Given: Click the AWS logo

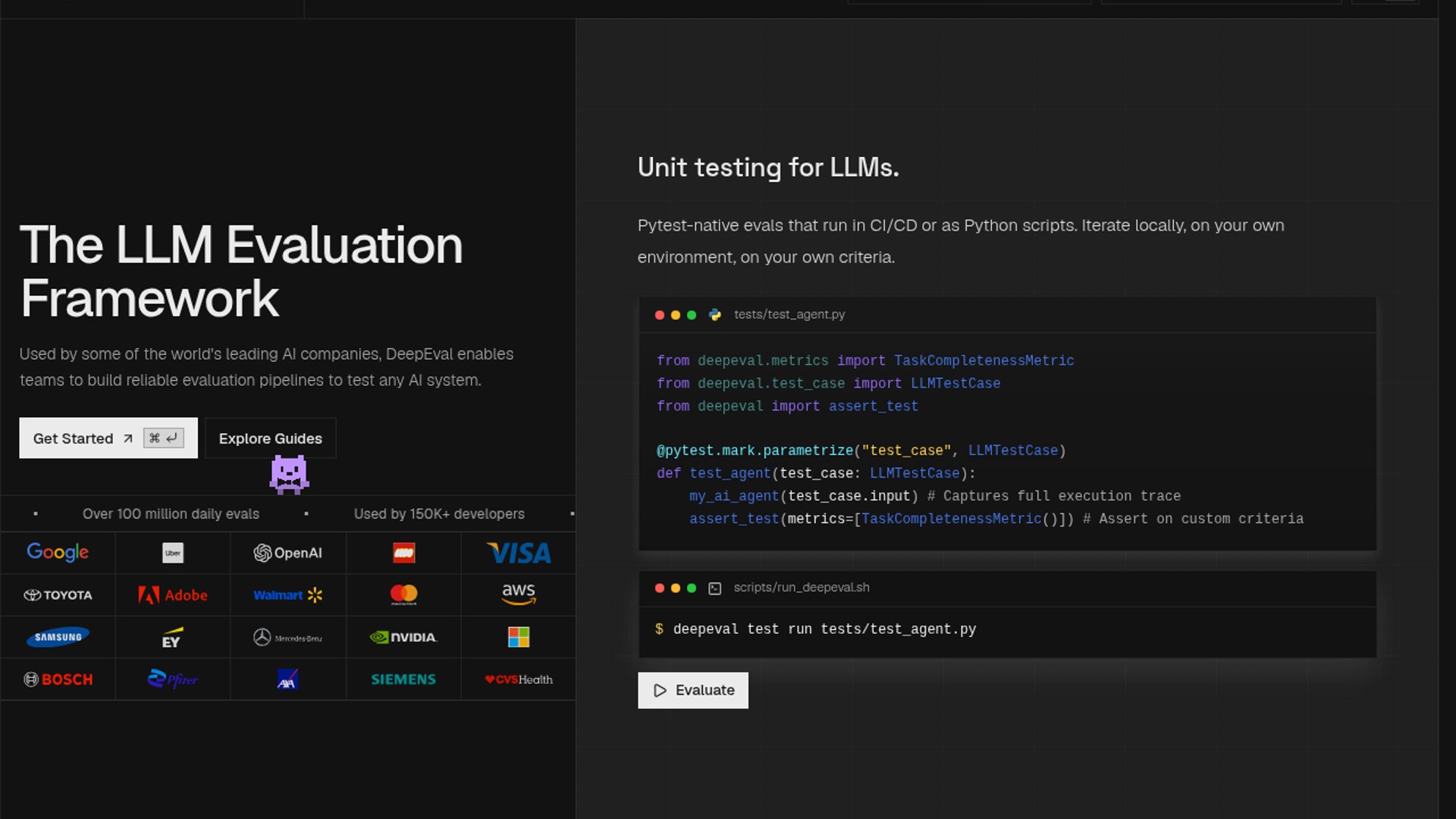Looking at the screenshot, I should (x=519, y=595).
